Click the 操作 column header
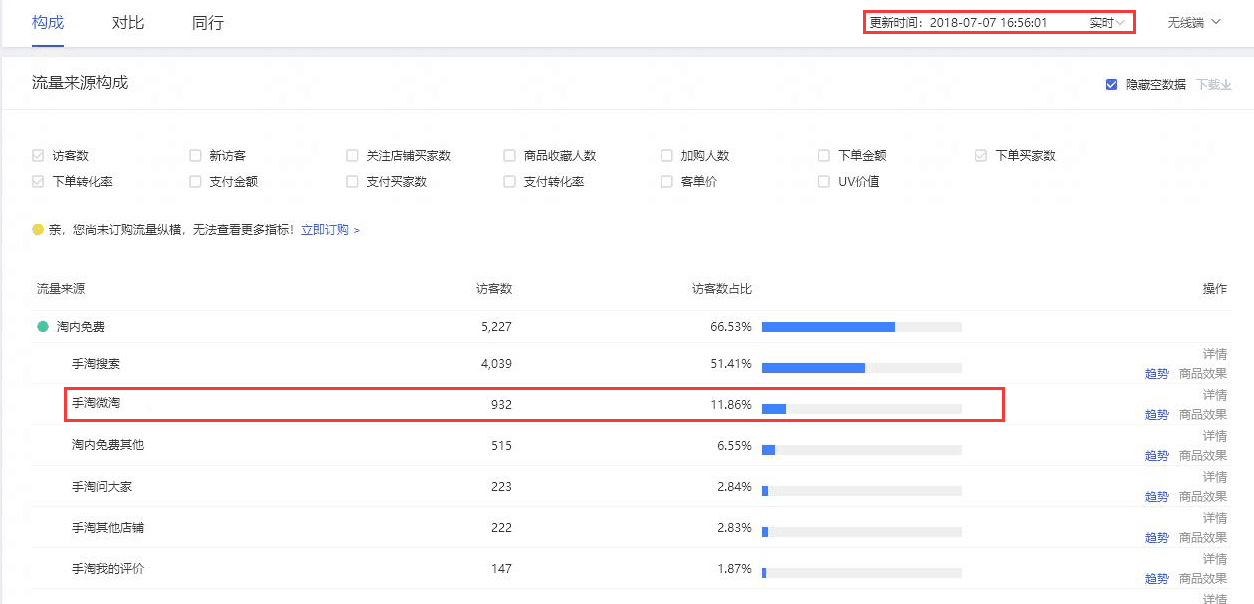 (1215, 289)
